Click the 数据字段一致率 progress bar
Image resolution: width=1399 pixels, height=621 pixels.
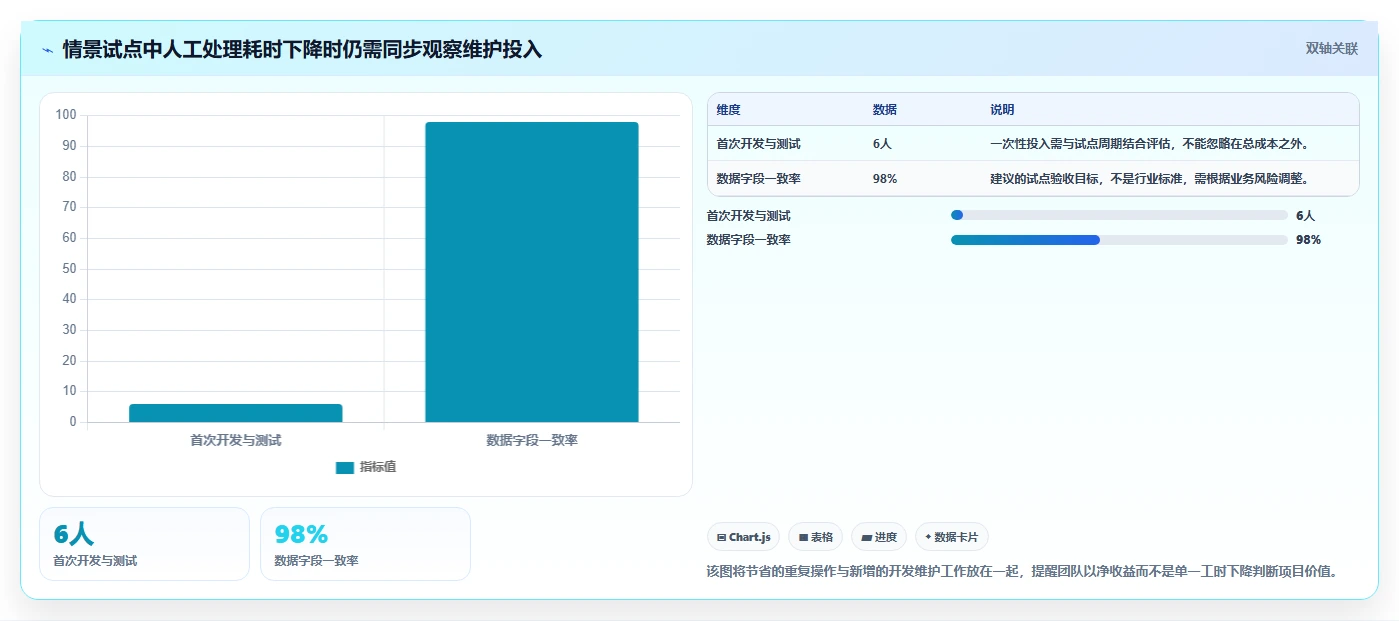(1119, 240)
